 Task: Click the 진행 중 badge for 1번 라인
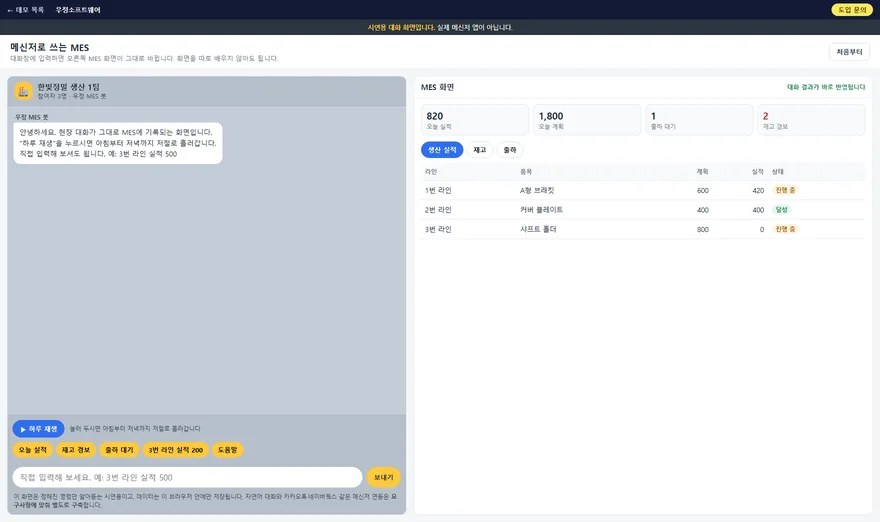click(785, 190)
